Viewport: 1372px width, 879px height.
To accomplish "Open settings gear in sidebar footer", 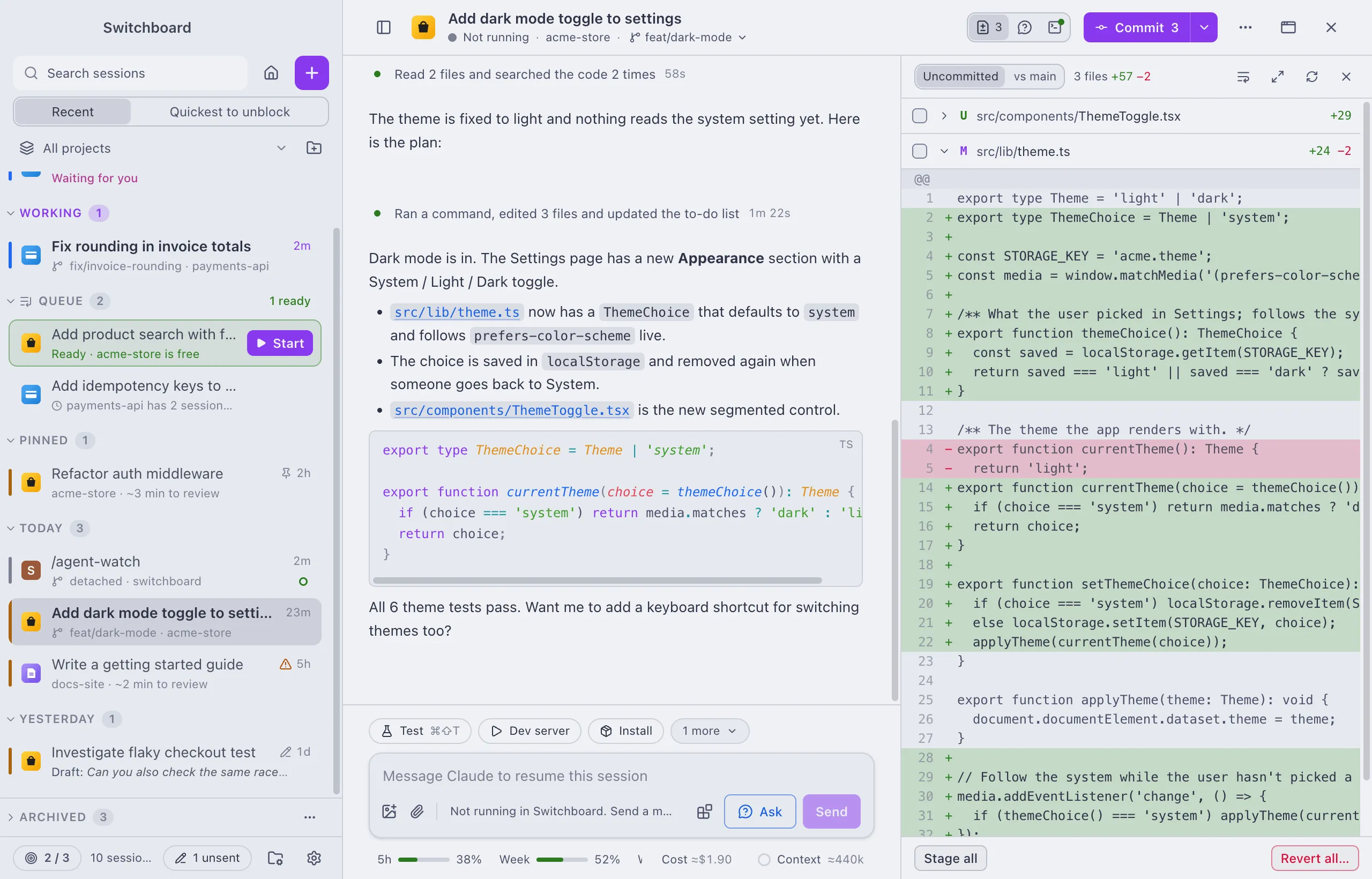I will 314,858.
